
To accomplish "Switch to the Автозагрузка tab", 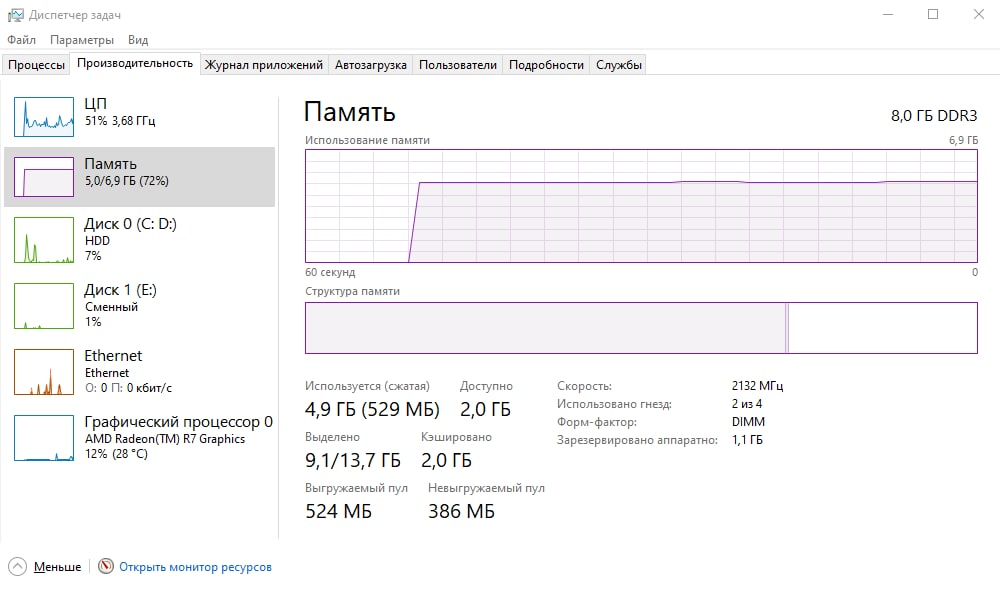I will [x=371, y=65].
